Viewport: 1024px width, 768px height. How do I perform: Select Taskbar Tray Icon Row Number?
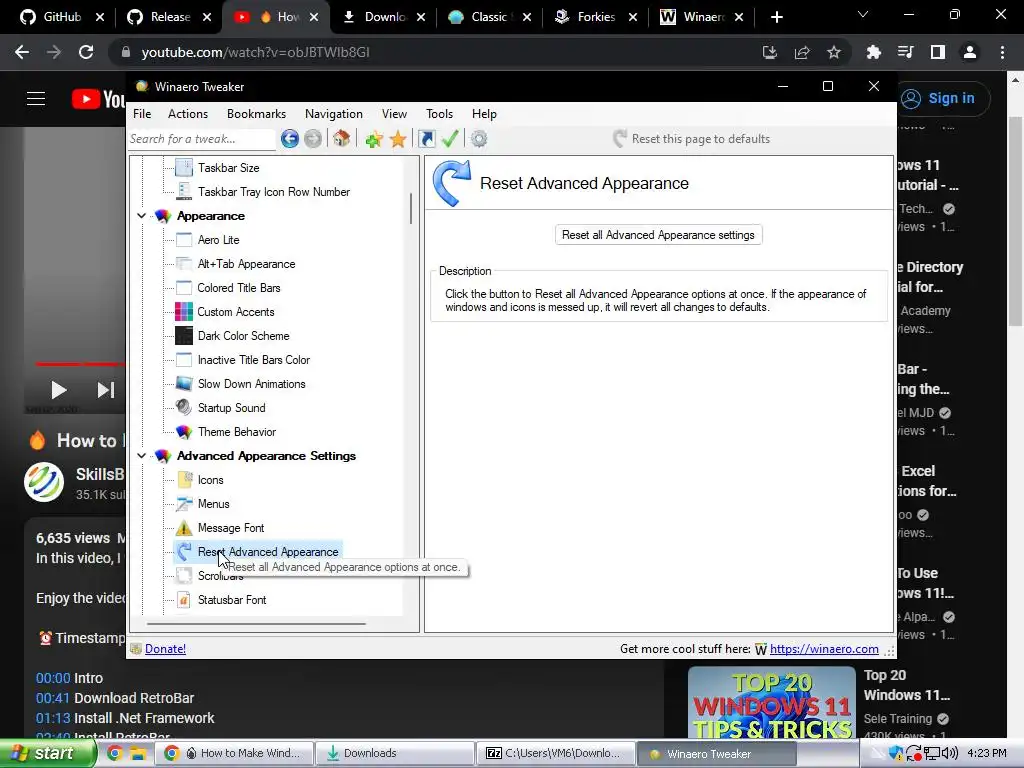[x=274, y=192]
